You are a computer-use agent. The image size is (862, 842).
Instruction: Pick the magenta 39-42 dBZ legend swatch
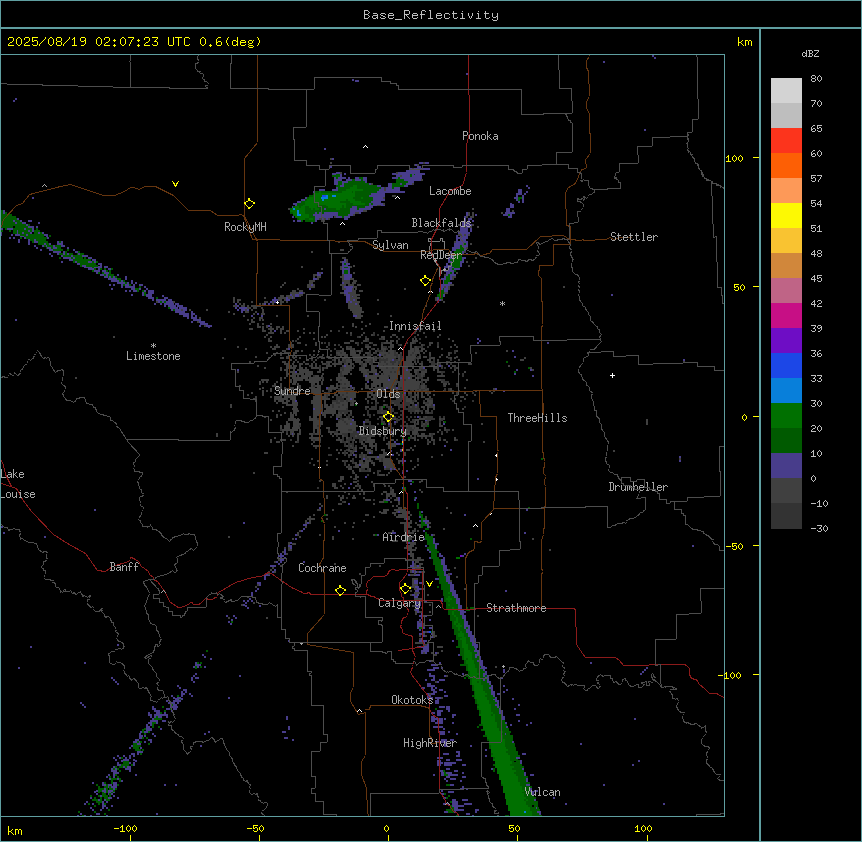(x=786, y=315)
